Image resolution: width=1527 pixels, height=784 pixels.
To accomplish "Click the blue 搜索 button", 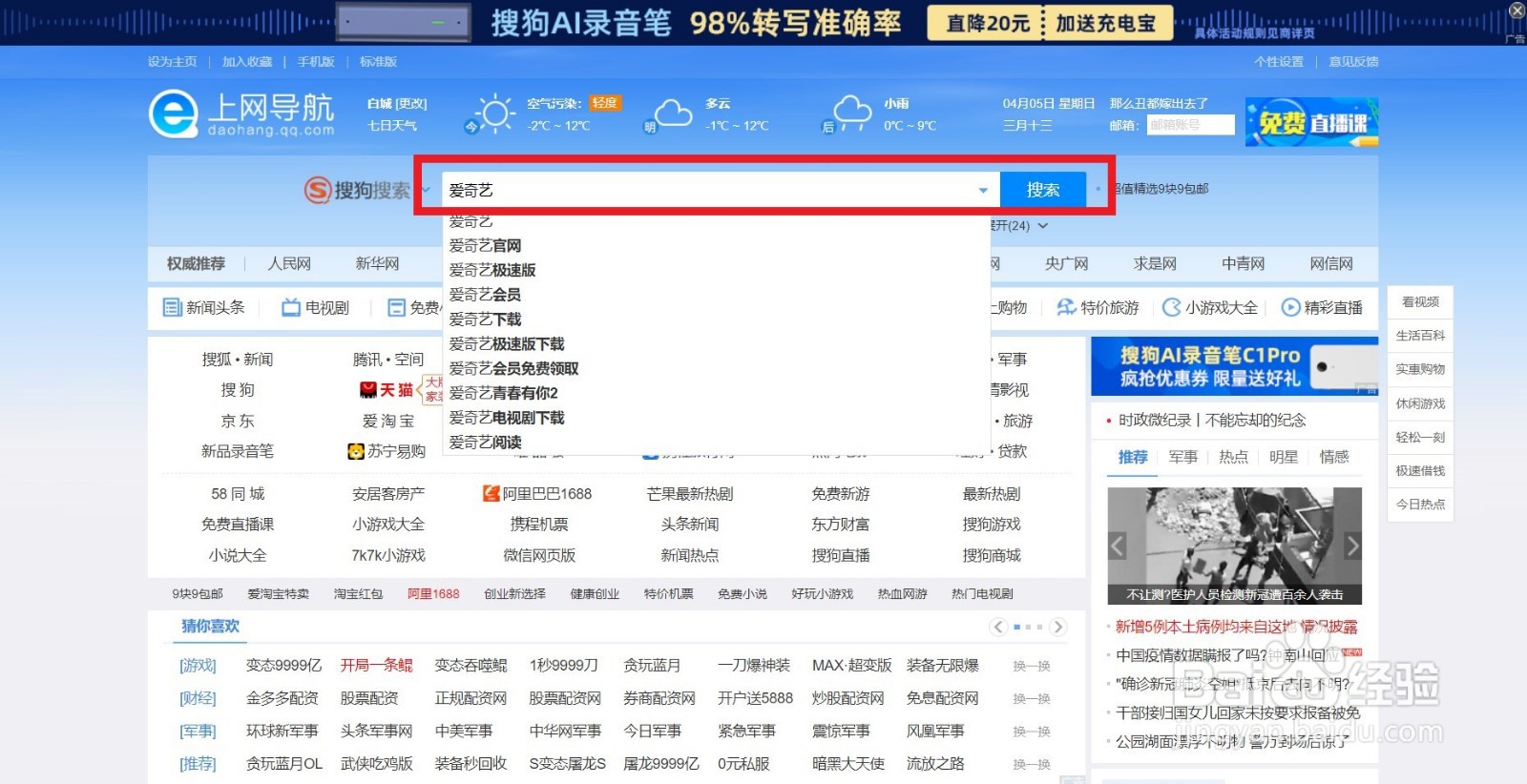I will pyautogui.click(x=1043, y=190).
